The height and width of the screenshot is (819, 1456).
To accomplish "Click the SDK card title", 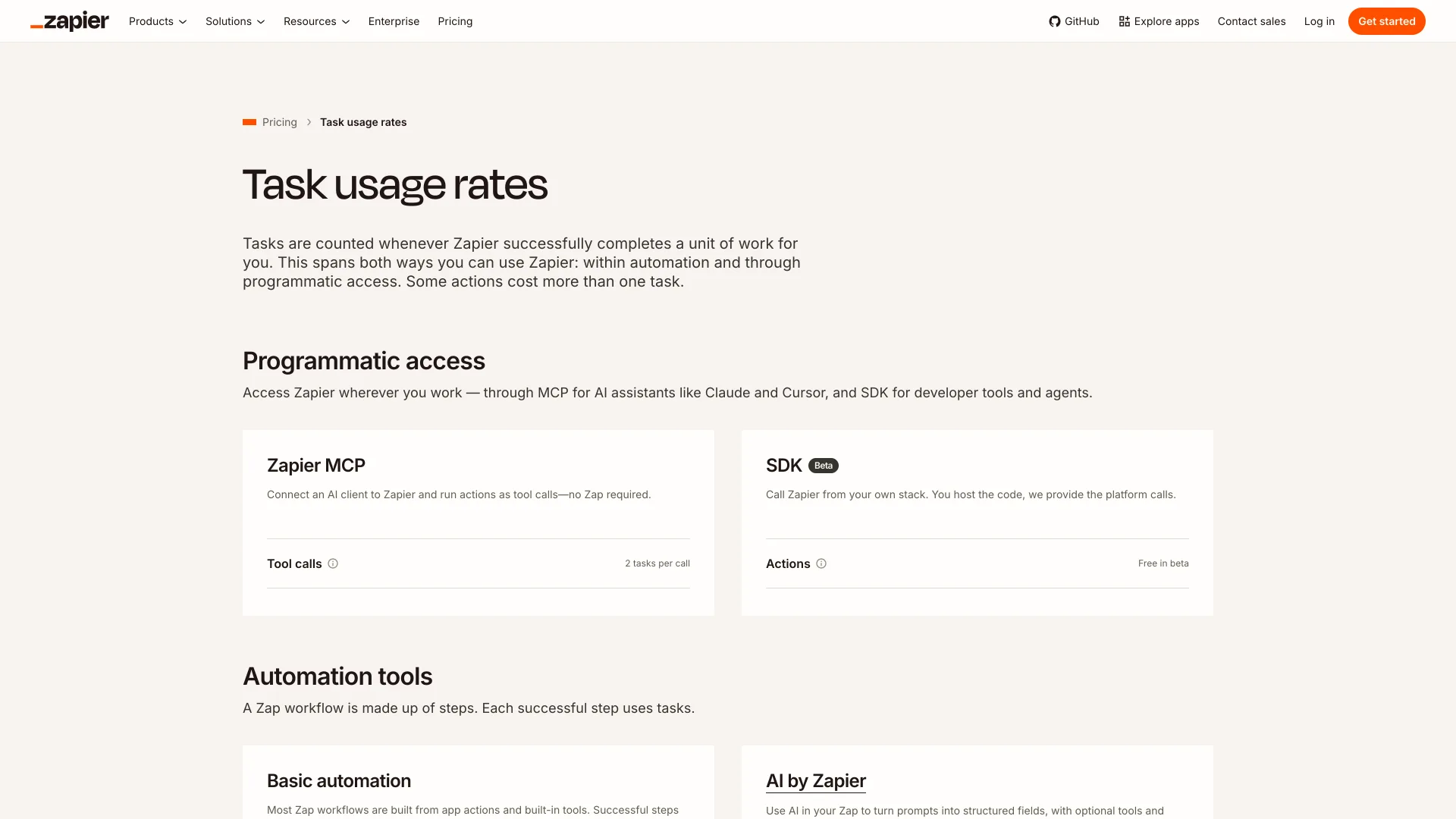I will point(784,465).
